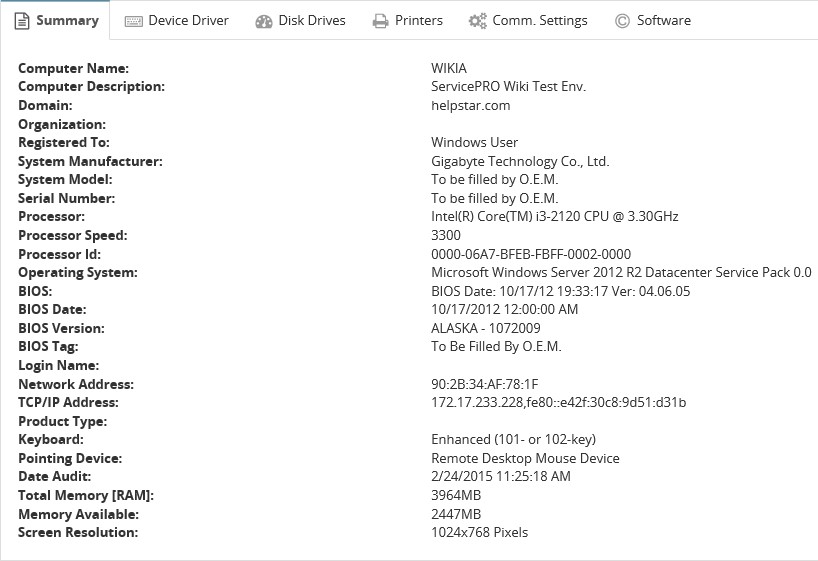Click the WIKIA computer name value

point(449,68)
